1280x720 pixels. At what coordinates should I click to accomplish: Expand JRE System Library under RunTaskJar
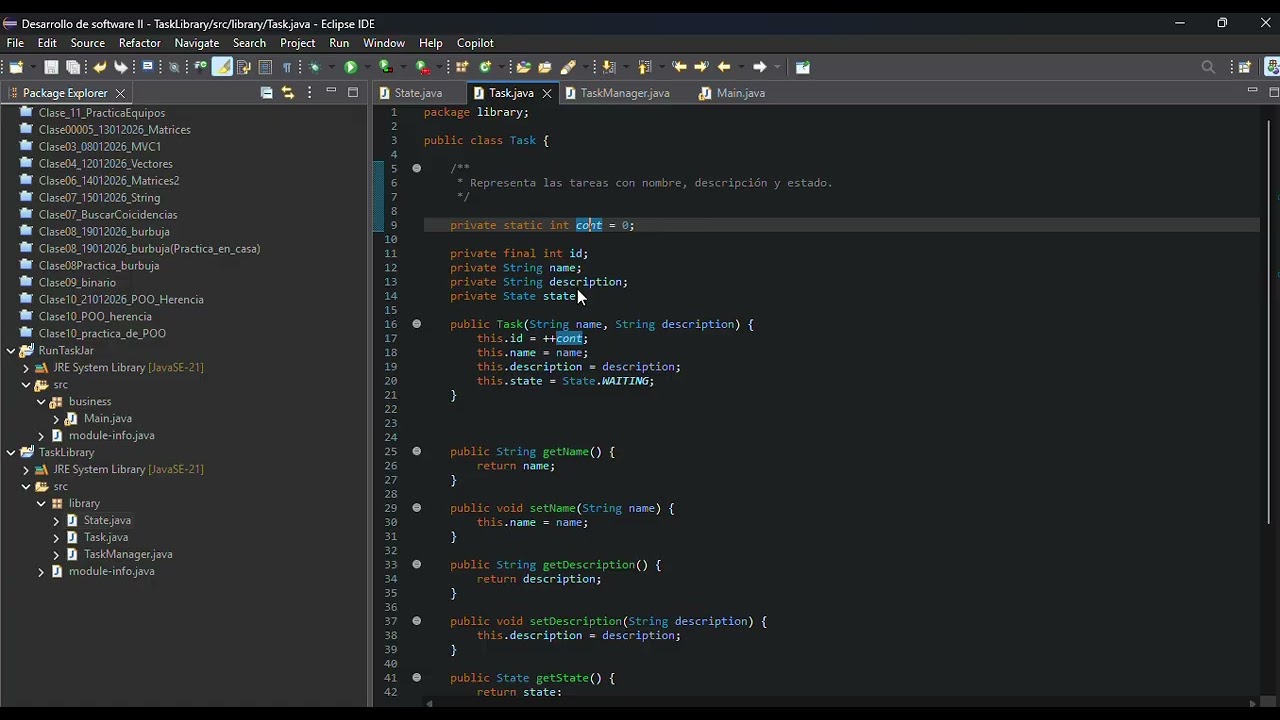pos(26,368)
